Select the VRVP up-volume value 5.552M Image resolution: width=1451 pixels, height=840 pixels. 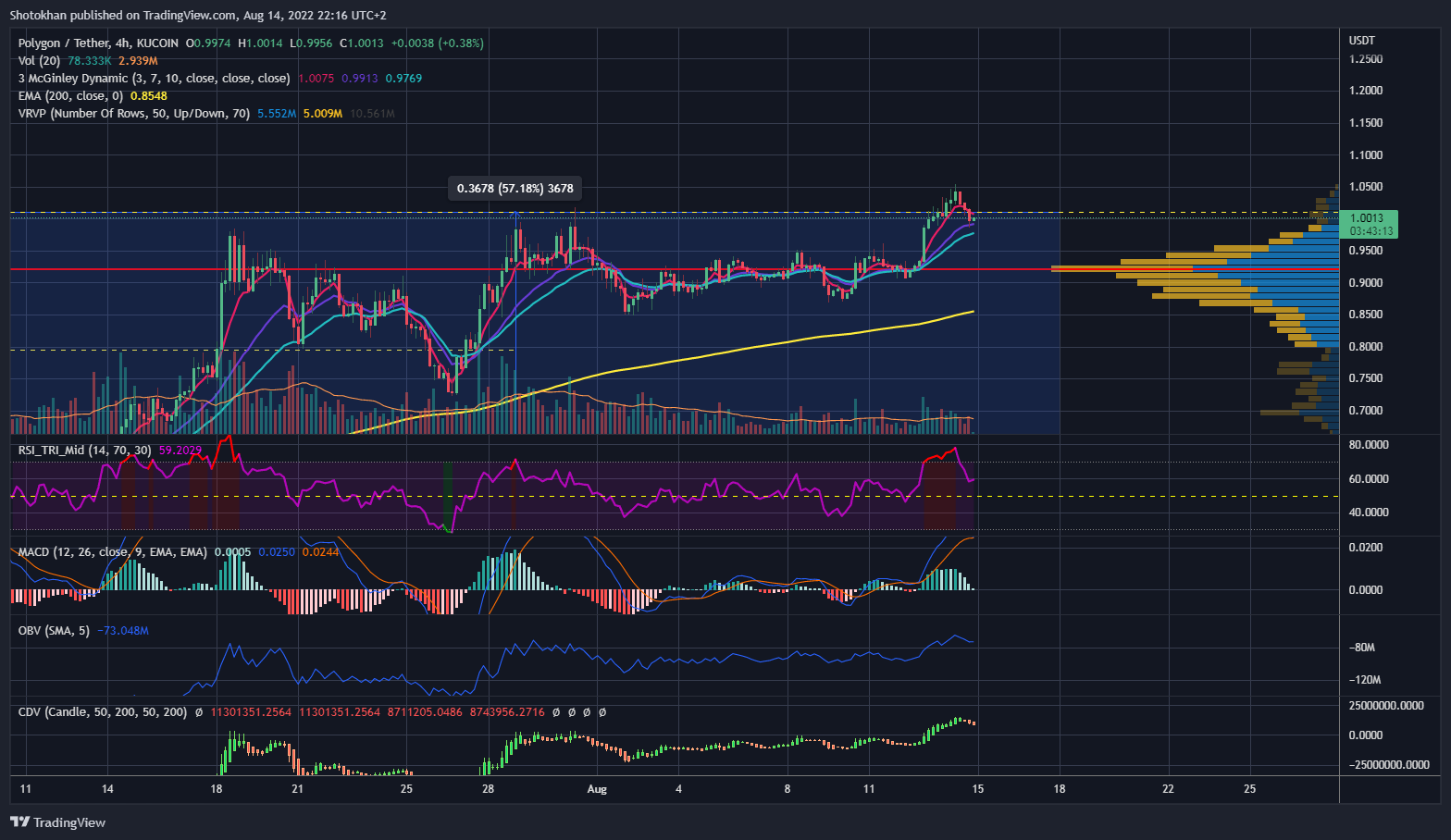[277, 114]
